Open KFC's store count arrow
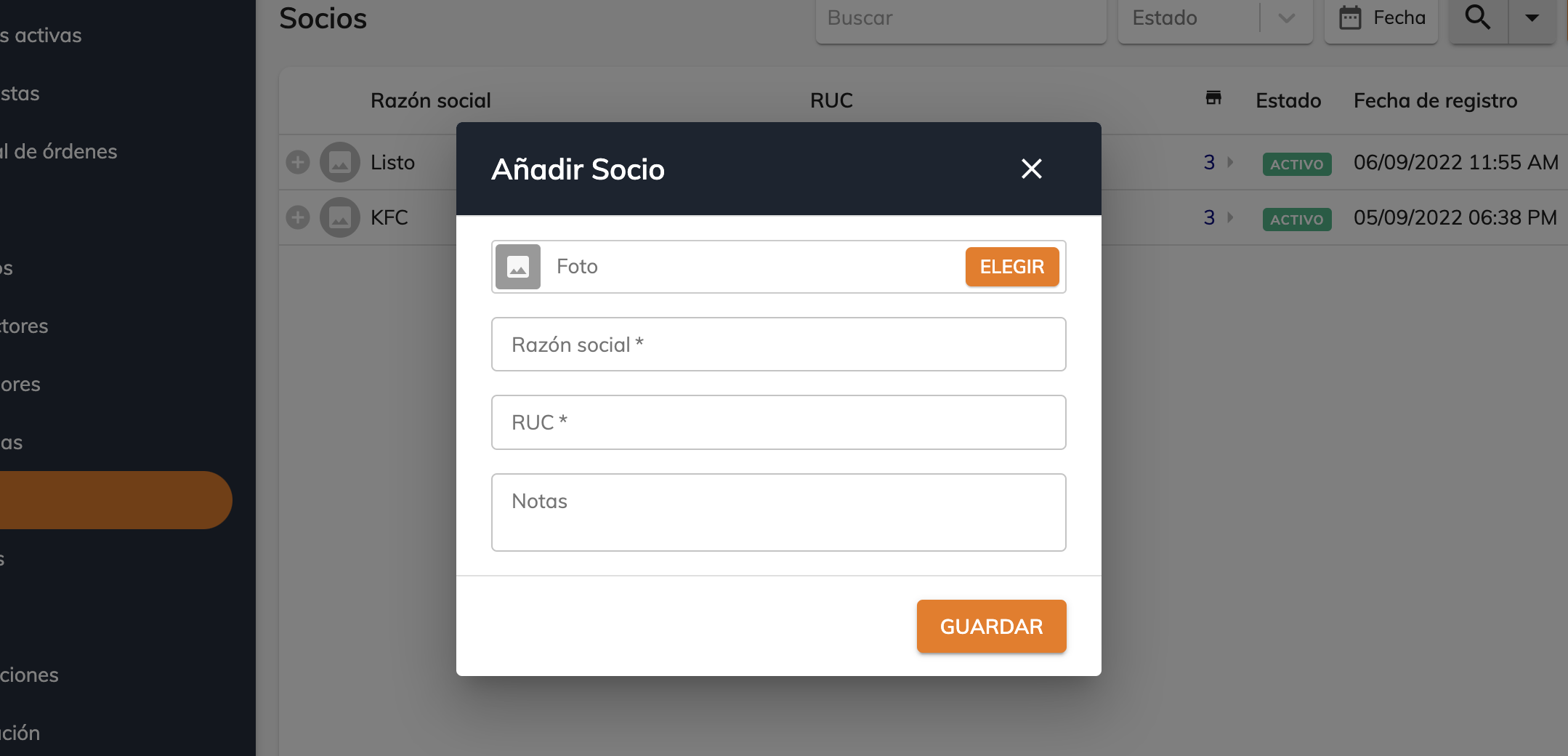The width and height of the screenshot is (1568, 756). [x=1230, y=217]
